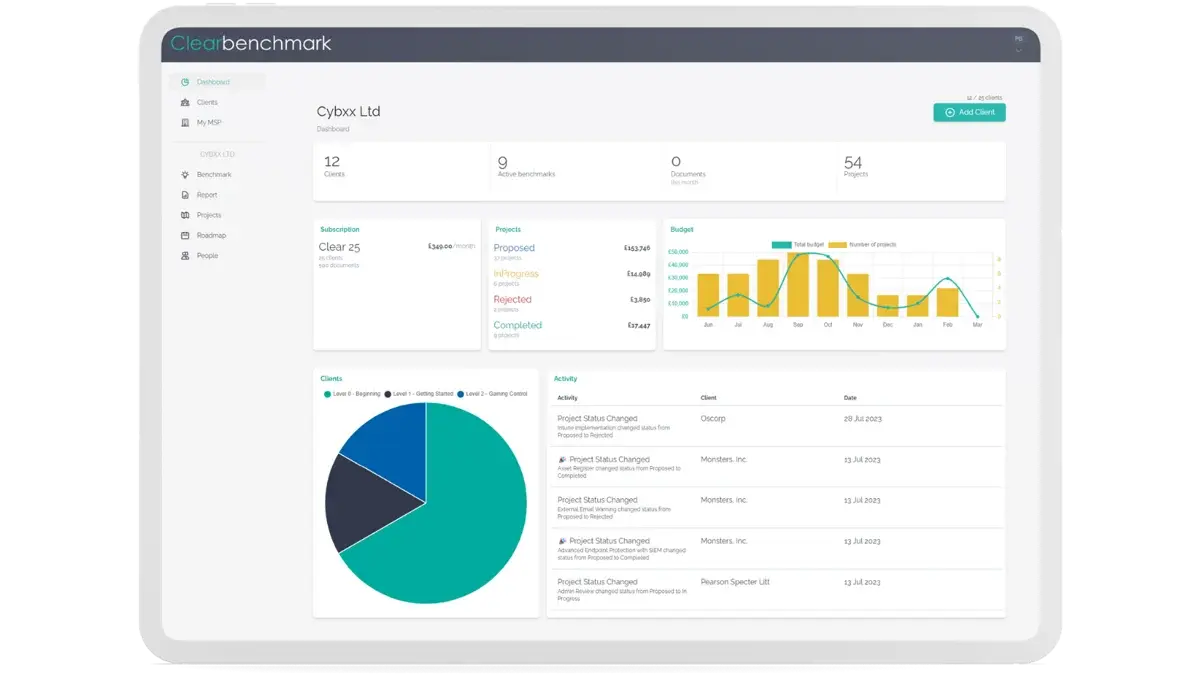Click the Client column header in Activity

708,398
